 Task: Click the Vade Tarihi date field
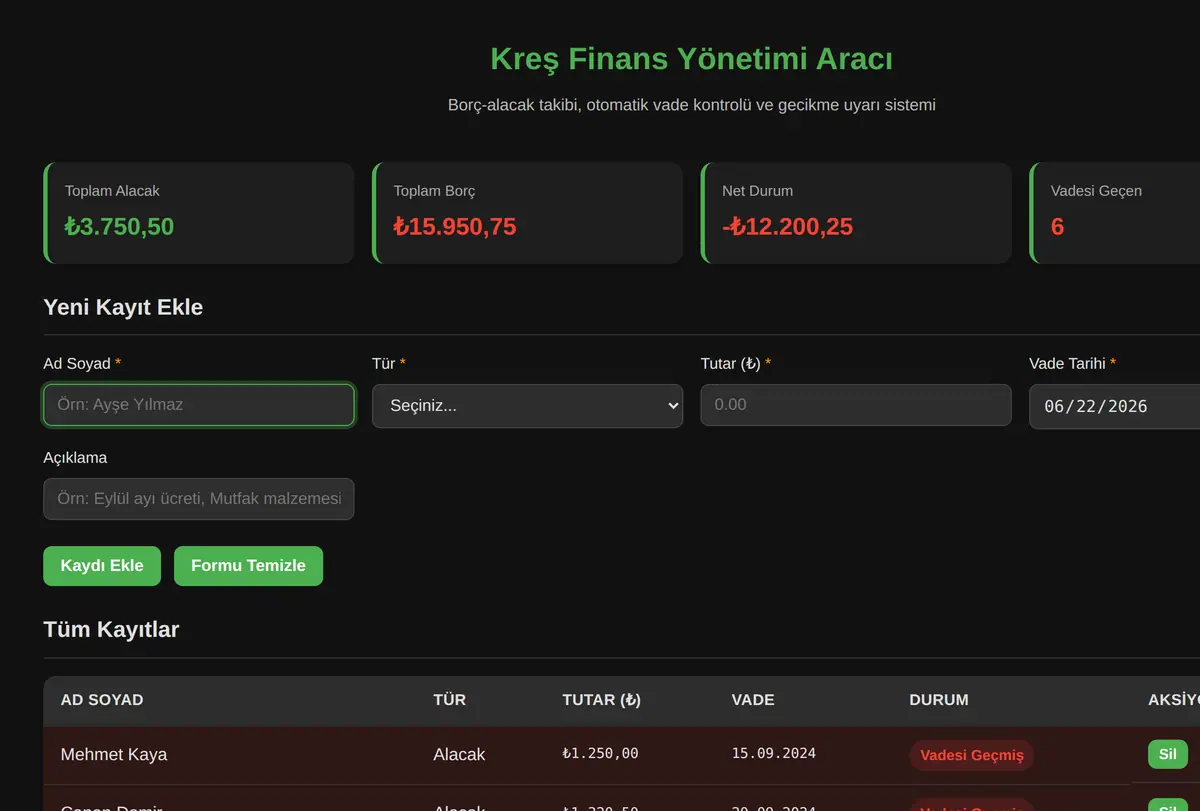[x=1114, y=406]
